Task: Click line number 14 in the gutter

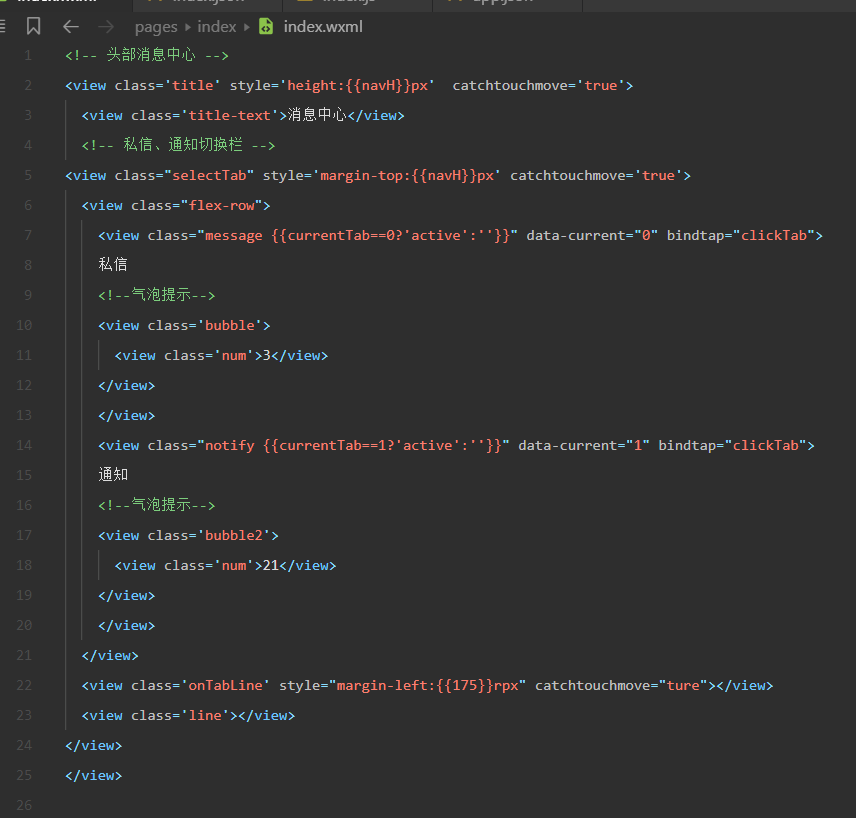Action: [x=24, y=446]
